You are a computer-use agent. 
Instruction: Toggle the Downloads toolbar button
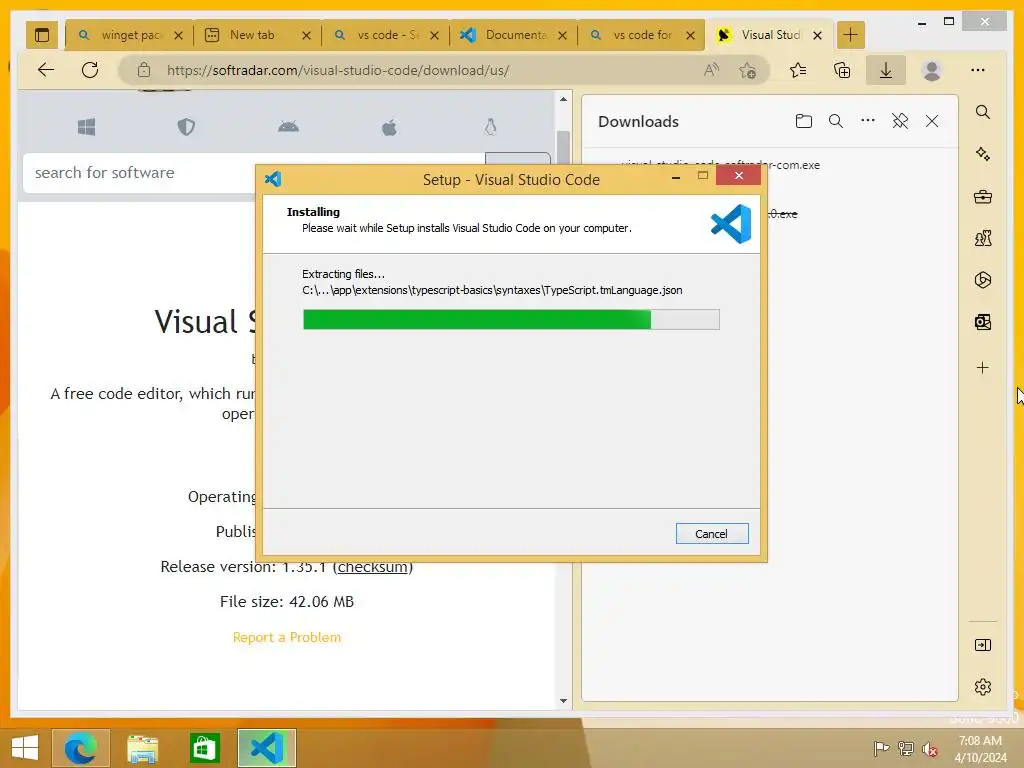coord(886,70)
